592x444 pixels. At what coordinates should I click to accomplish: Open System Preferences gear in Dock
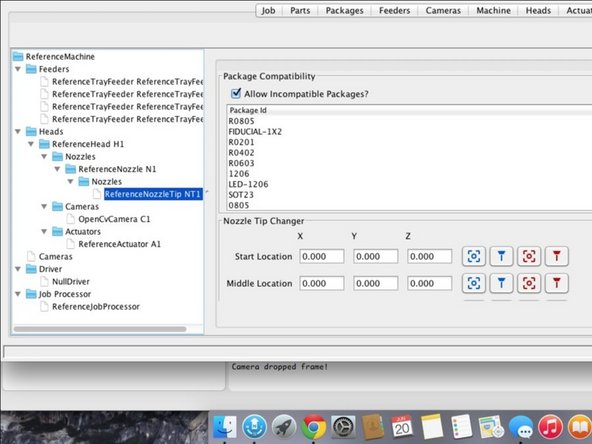(x=343, y=427)
